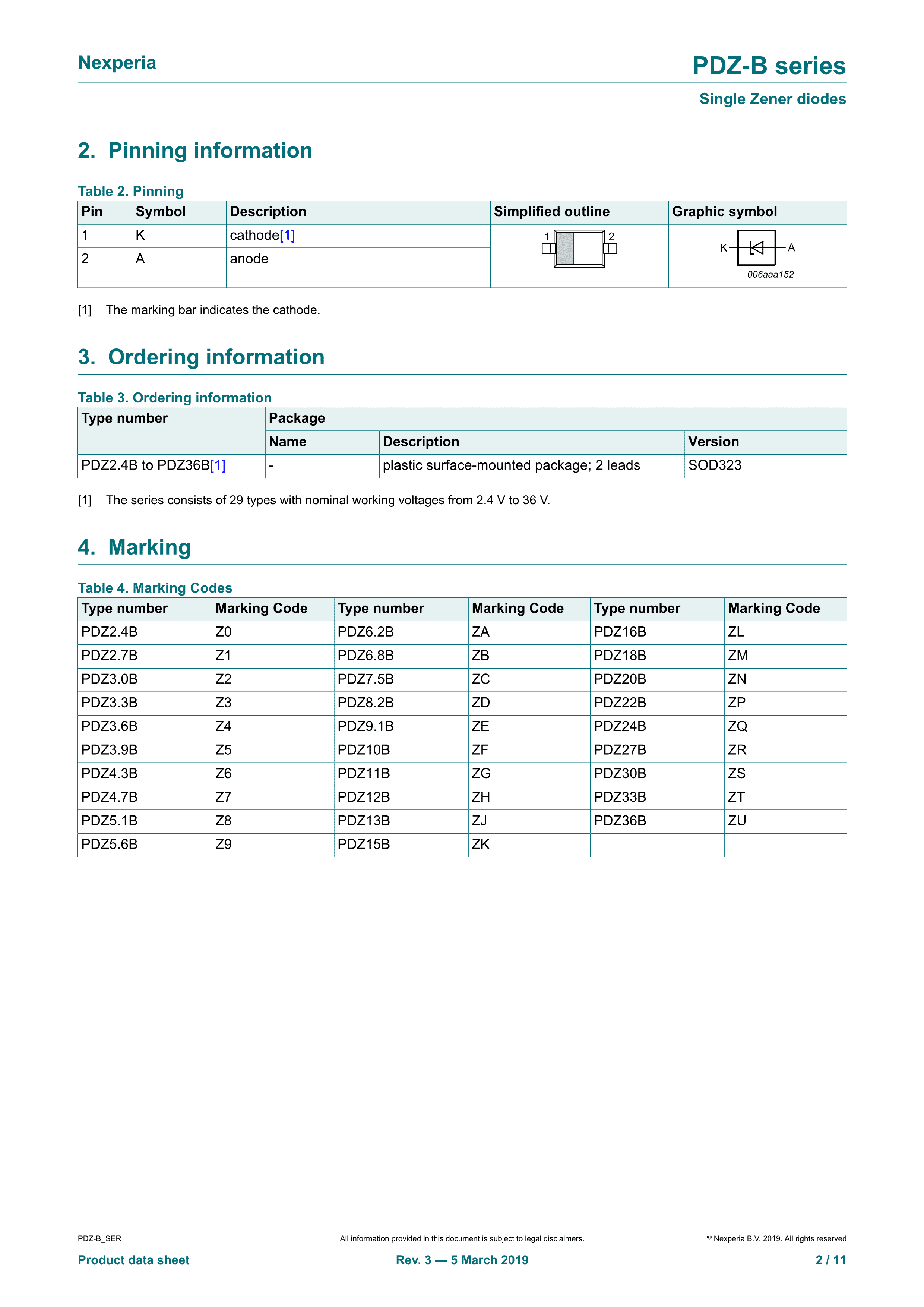The image size is (924, 1307).
Task: Click the PDZ36B [1] footnote link
Action: 217,465
